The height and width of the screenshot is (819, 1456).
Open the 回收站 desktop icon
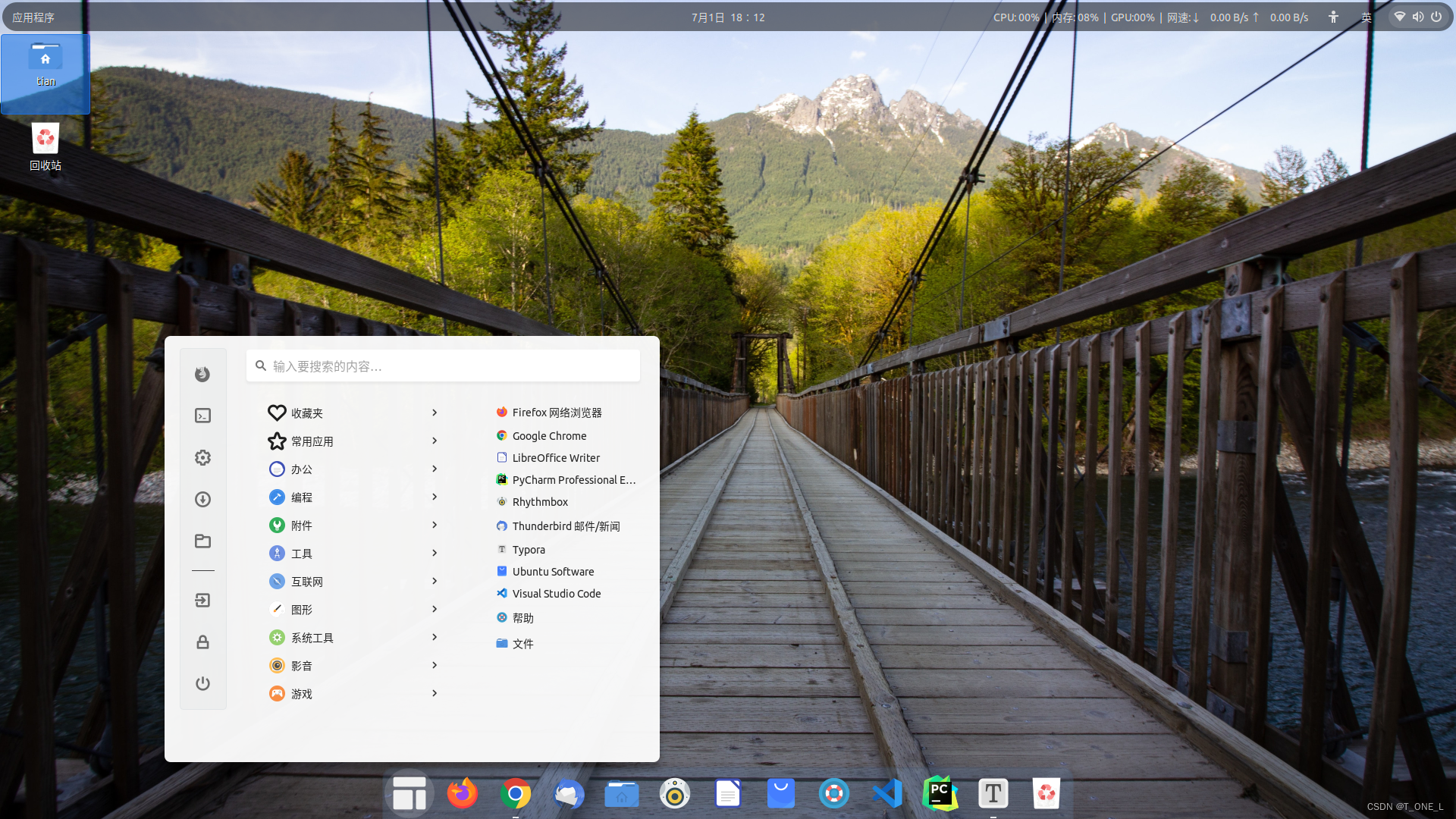[45, 147]
